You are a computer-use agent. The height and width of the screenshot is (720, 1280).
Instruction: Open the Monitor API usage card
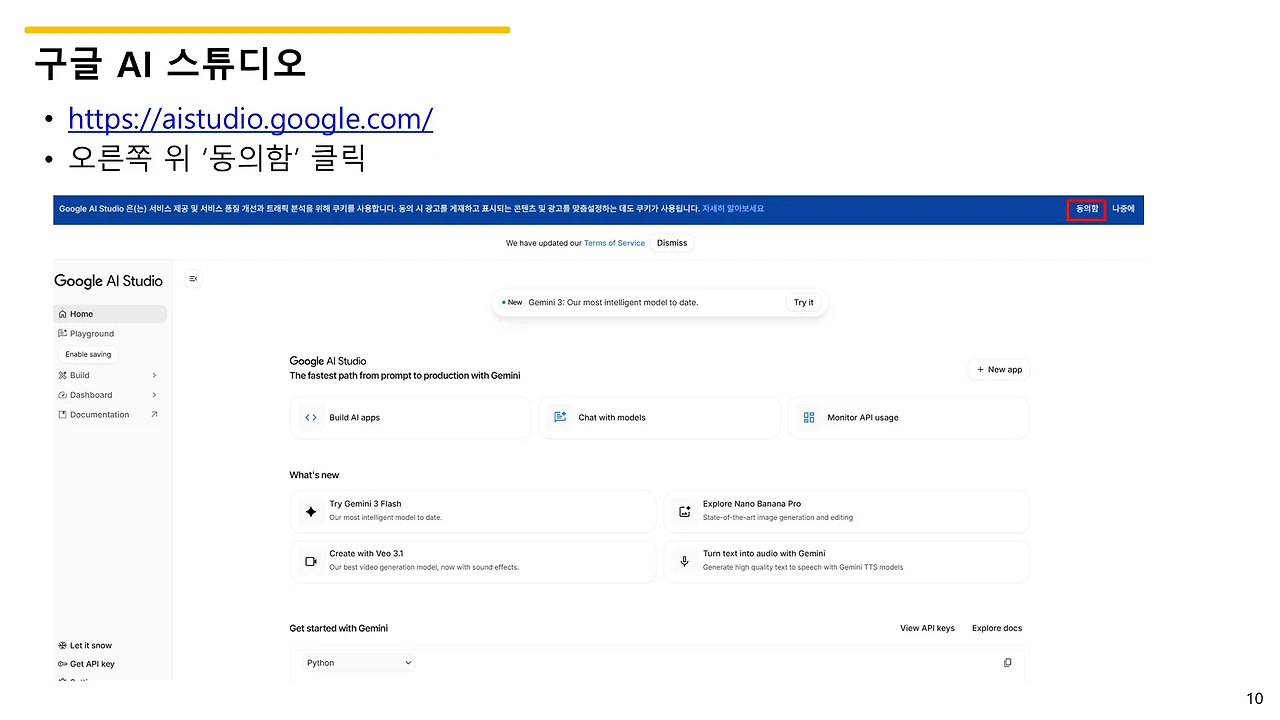[909, 418]
